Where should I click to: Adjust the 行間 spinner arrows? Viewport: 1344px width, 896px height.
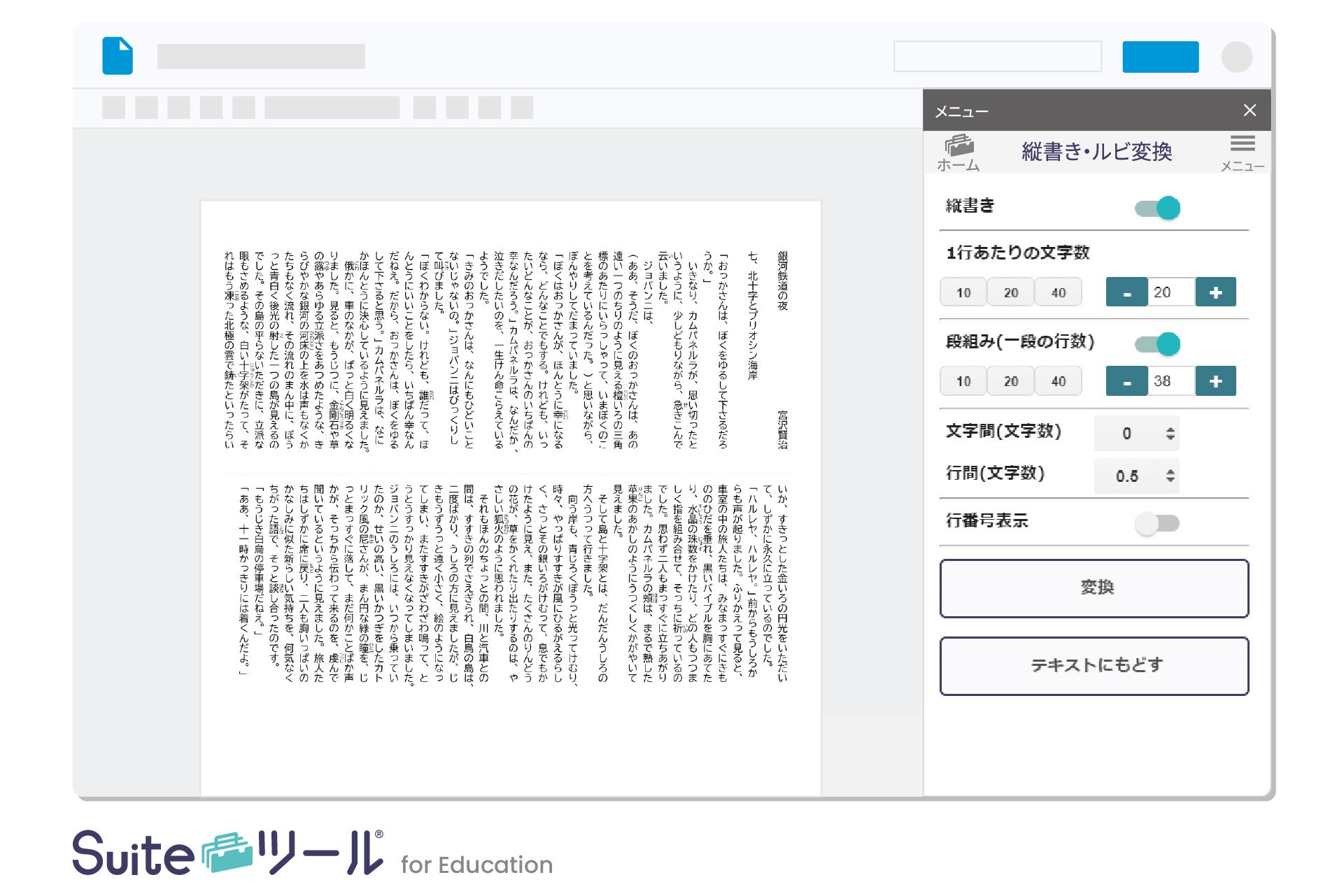tap(1170, 476)
